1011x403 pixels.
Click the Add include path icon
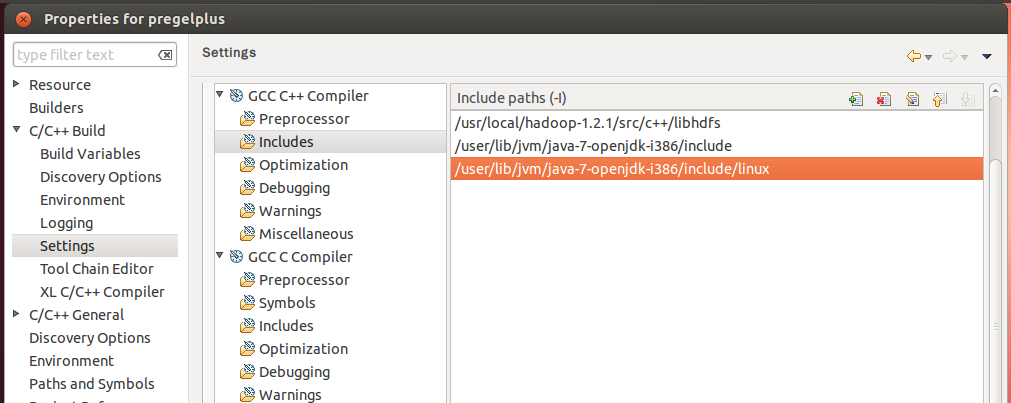pyautogui.click(x=856, y=99)
